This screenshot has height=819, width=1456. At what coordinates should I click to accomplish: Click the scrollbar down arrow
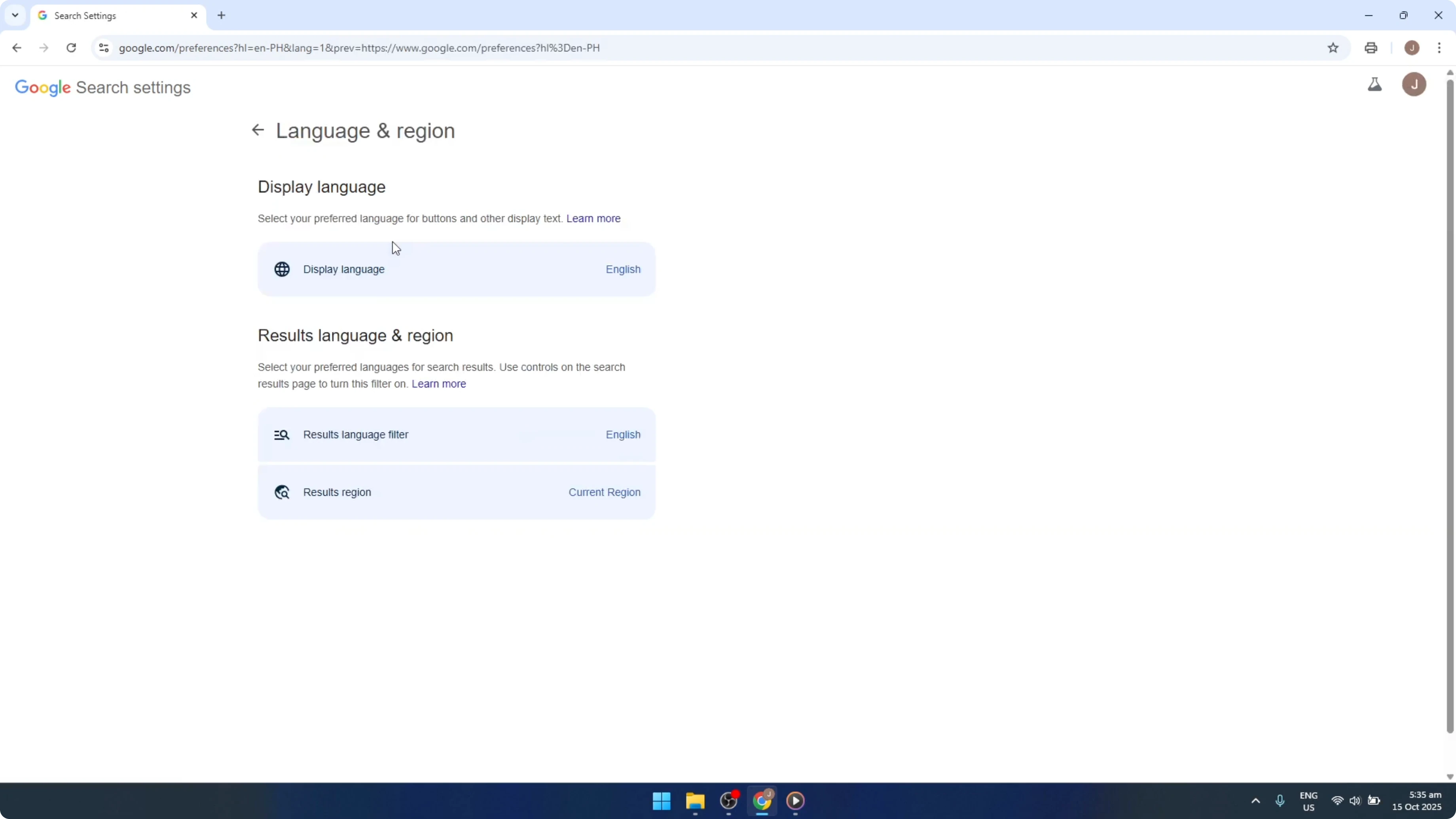1450,777
